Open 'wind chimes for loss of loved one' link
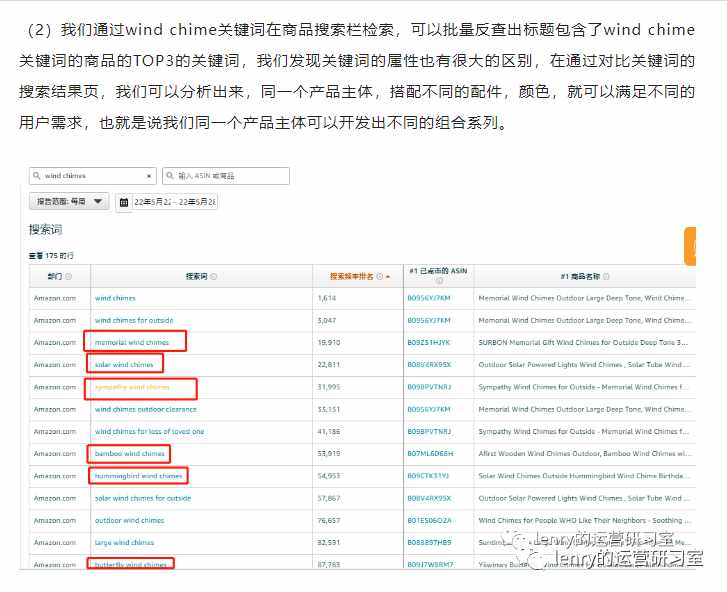Screen dimensions: 727x592 [149, 432]
